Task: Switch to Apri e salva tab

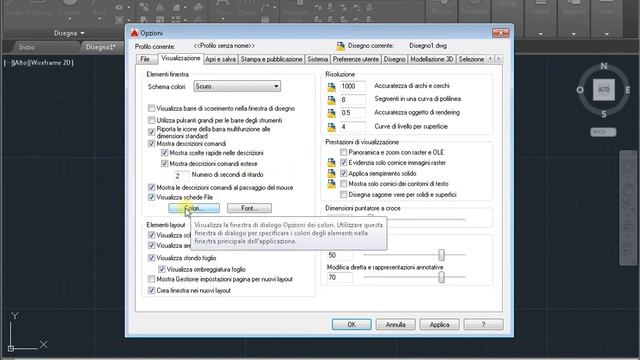Action: (220, 59)
